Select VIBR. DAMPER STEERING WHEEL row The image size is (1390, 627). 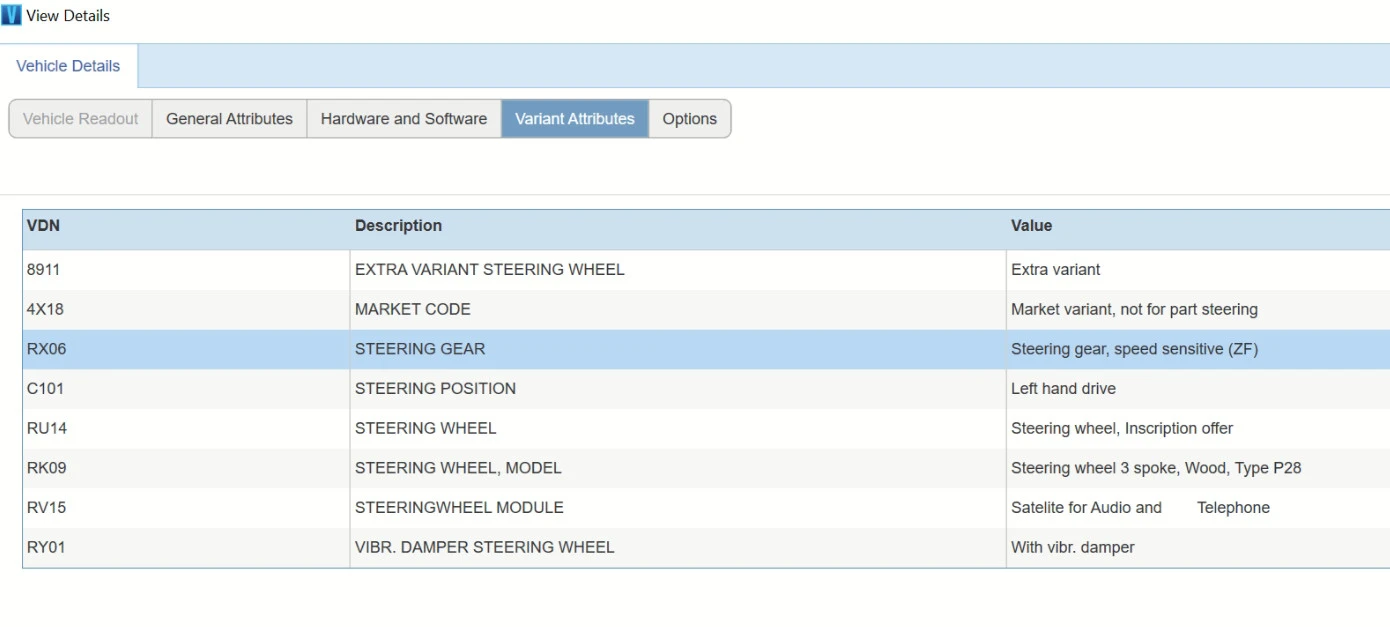point(484,547)
